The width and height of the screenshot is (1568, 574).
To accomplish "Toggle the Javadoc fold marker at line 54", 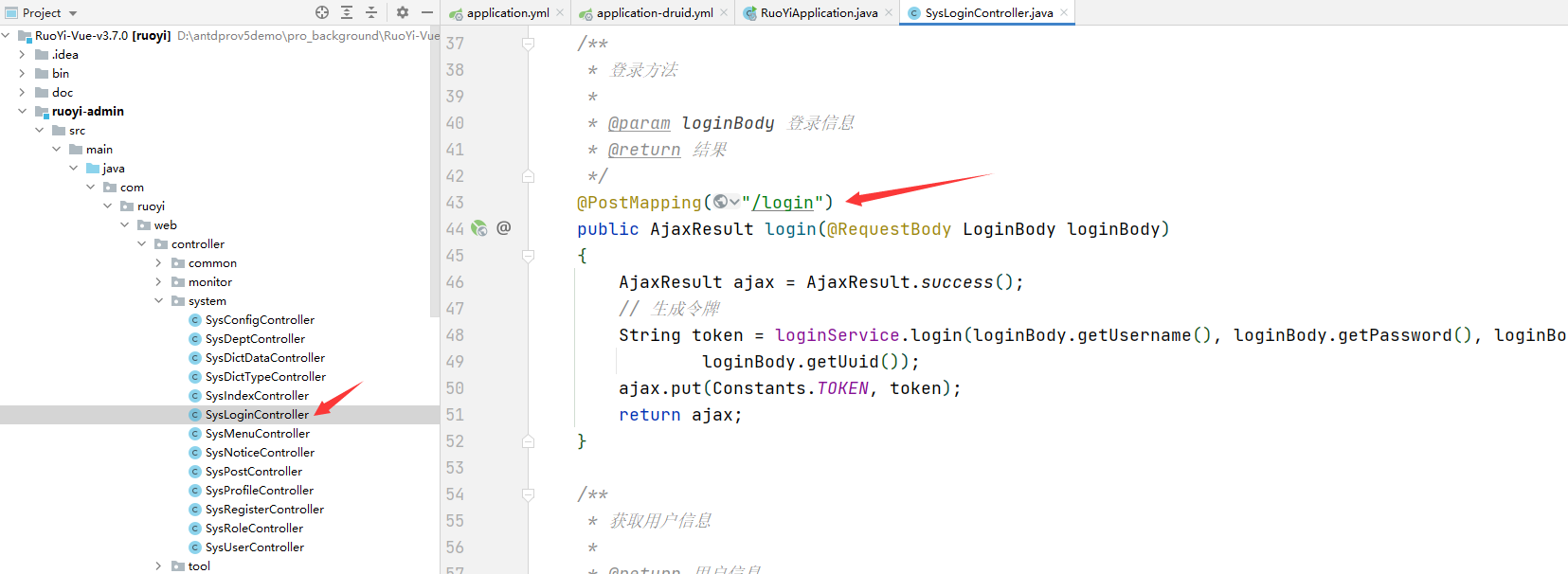I will tap(529, 494).
